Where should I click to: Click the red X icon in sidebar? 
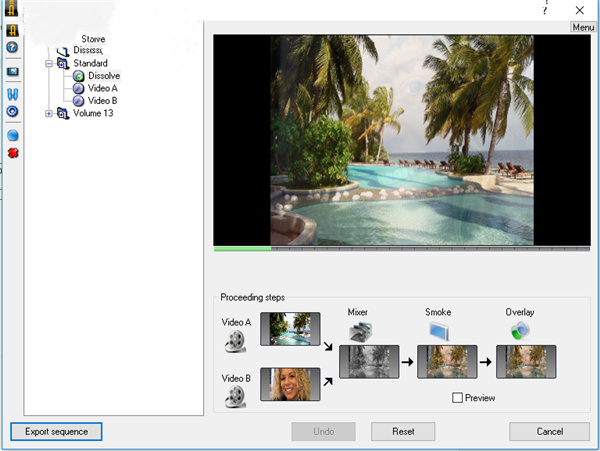click(x=13, y=153)
